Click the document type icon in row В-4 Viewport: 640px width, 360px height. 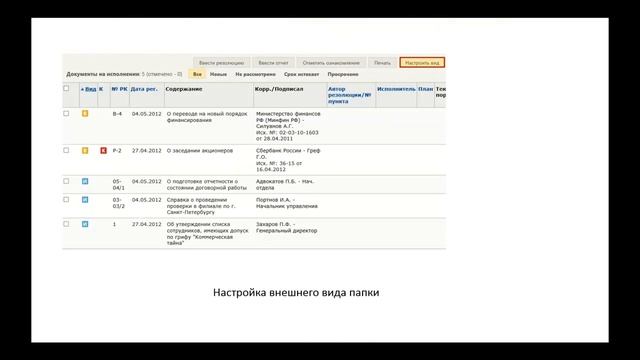tap(85, 113)
